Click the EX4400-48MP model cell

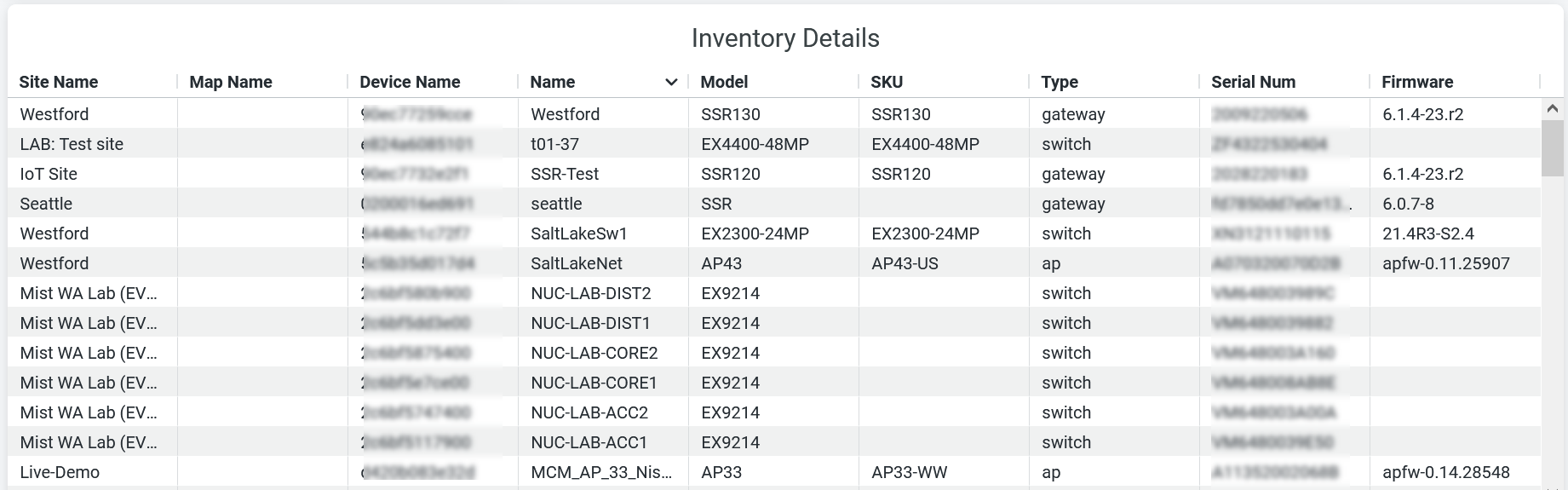[755, 144]
